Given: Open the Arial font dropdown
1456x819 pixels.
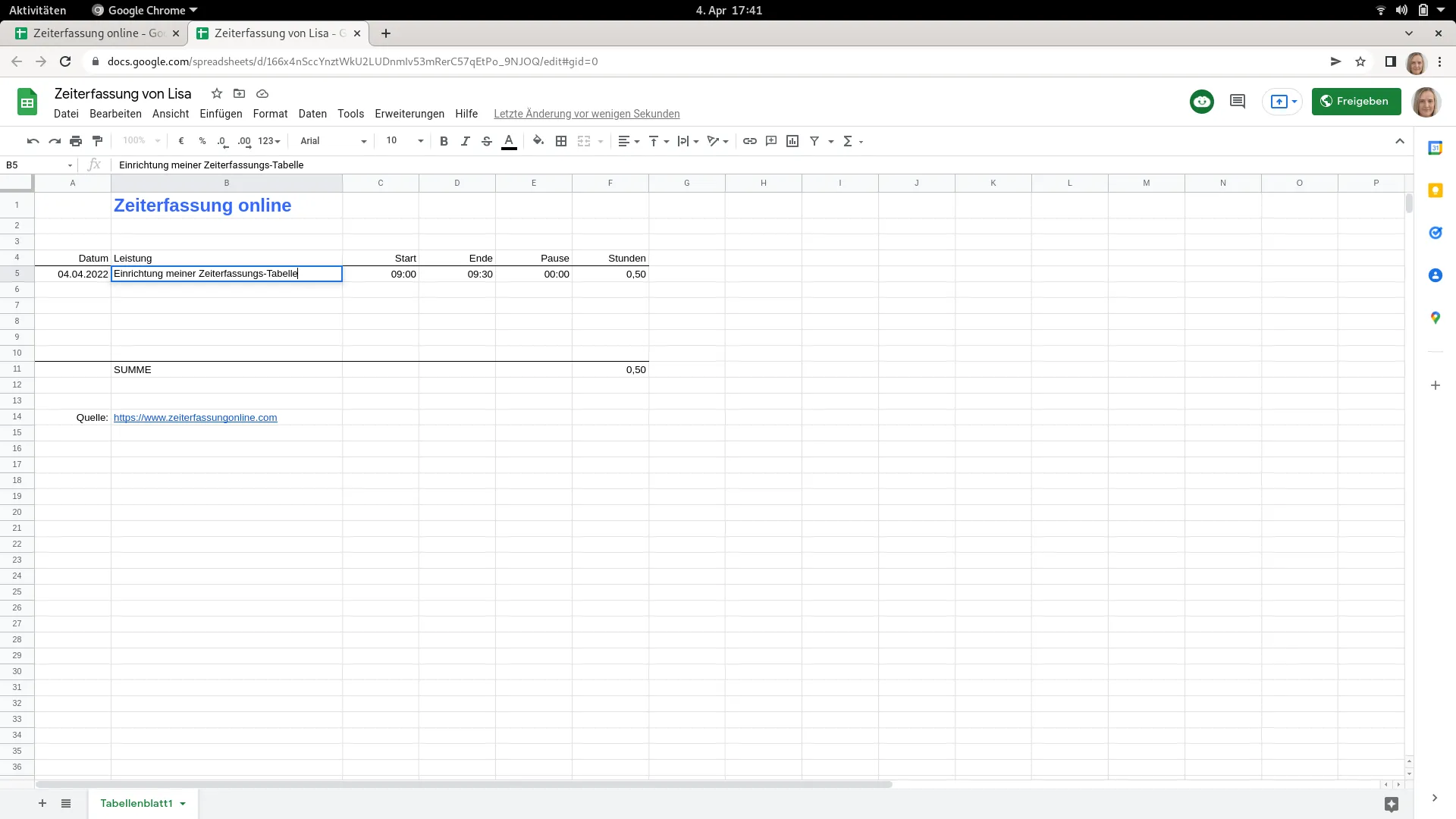Looking at the screenshot, I should [333, 141].
